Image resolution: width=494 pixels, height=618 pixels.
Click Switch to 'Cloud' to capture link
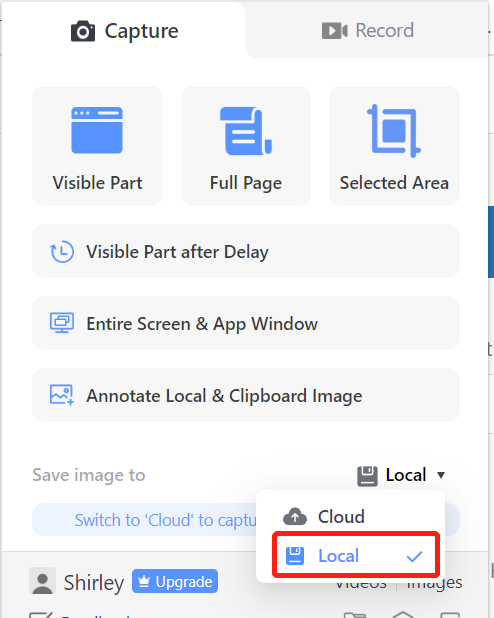166,520
